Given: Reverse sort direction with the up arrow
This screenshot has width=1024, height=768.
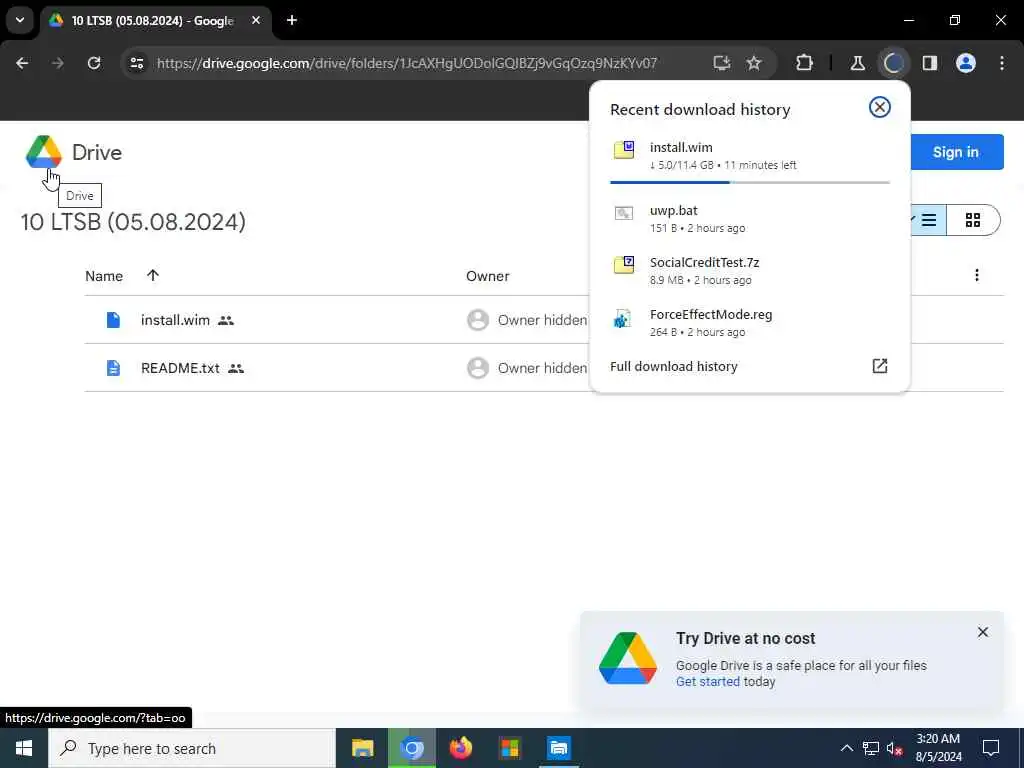Looking at the screenshot, I should (153, 275).
